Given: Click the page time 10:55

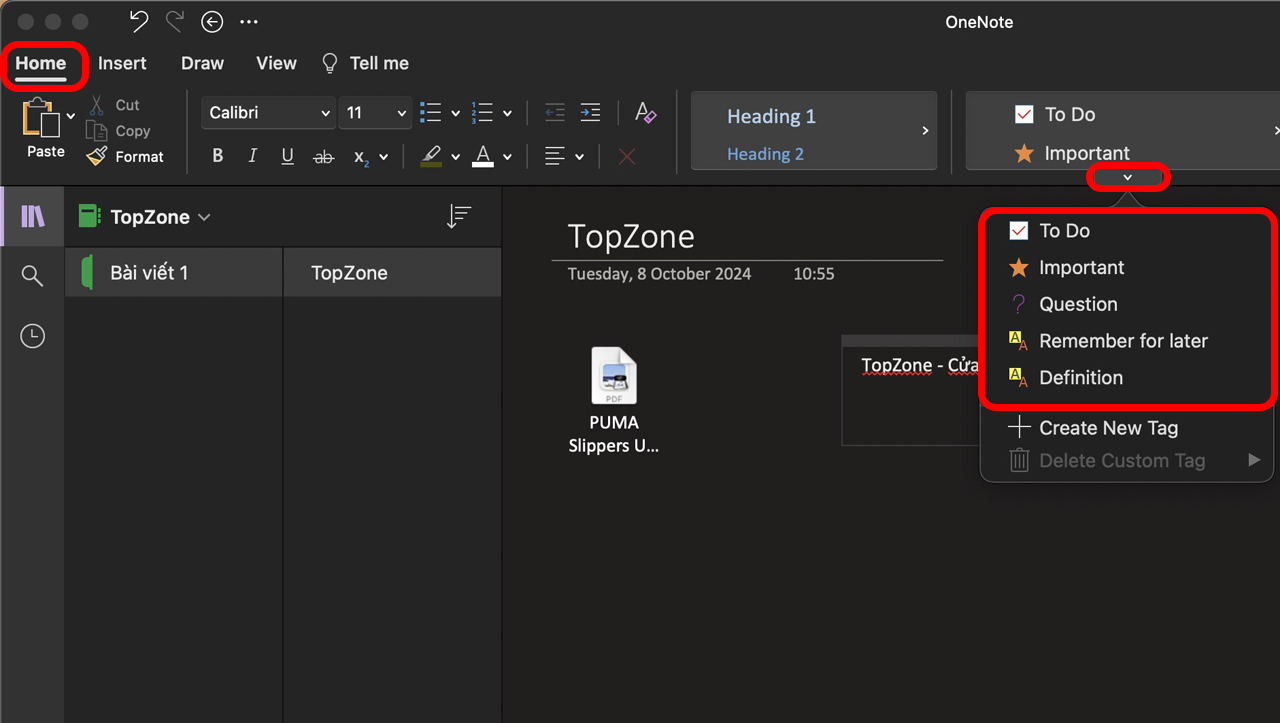Looking at the screenshot, I should pos(813,273).
